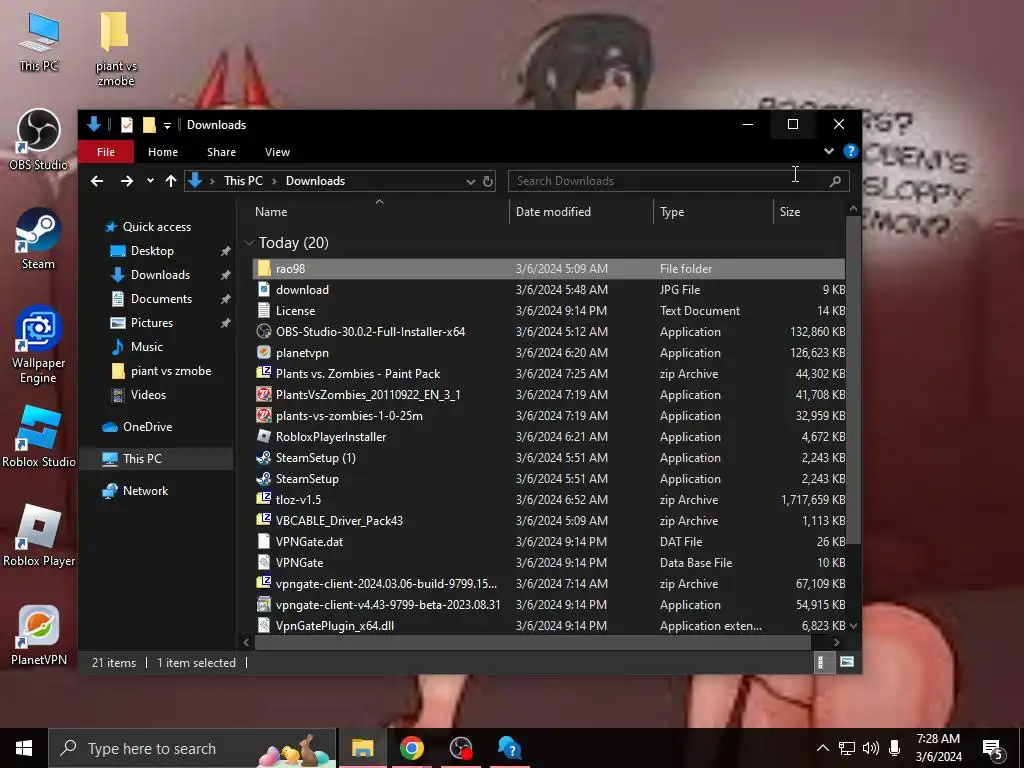Click This PC in the address bar
Viewport: 1024px width, 768px height.
pyautogui.click(x=243, y=181)
